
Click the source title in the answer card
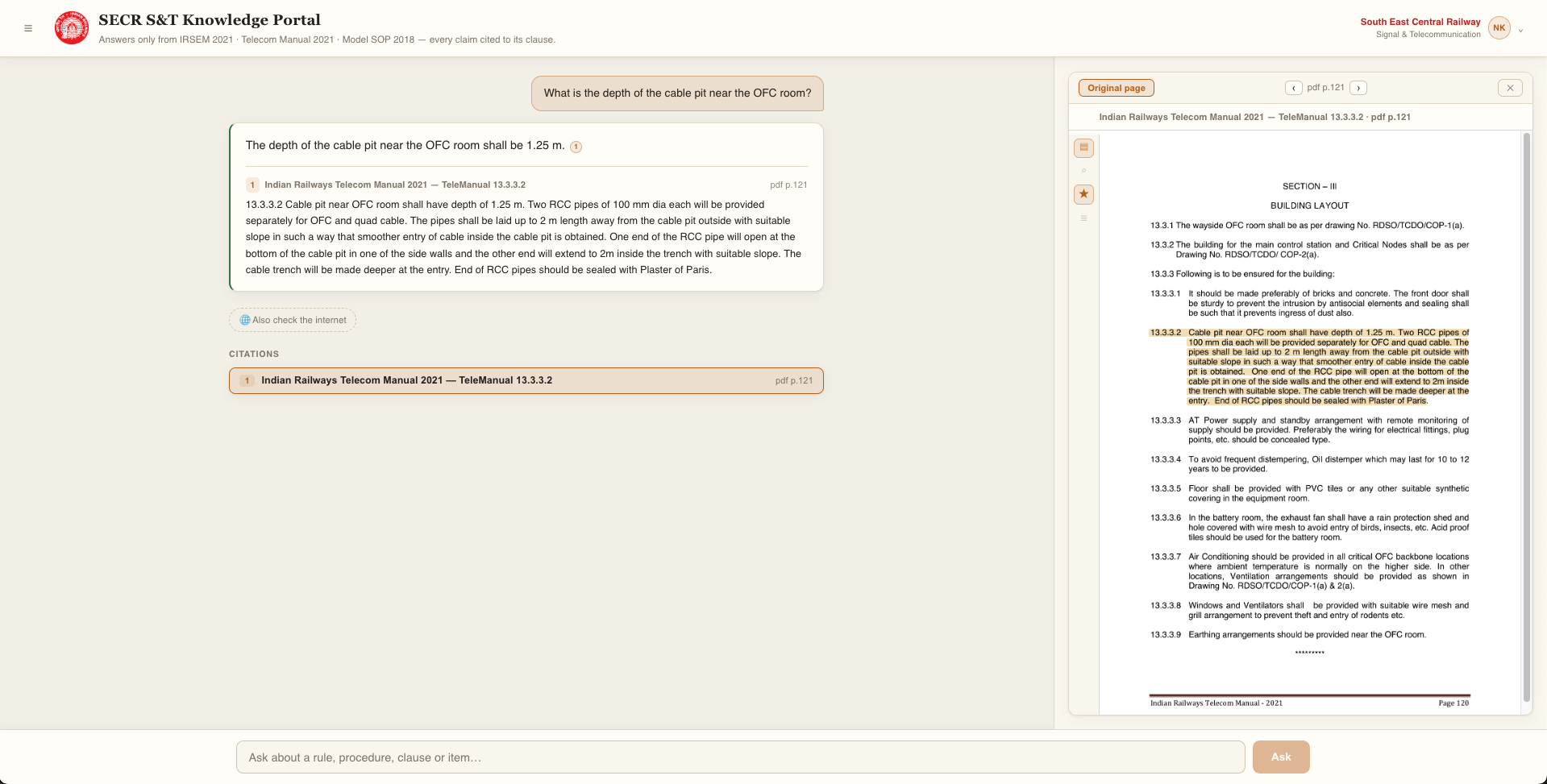coord(395,185)
